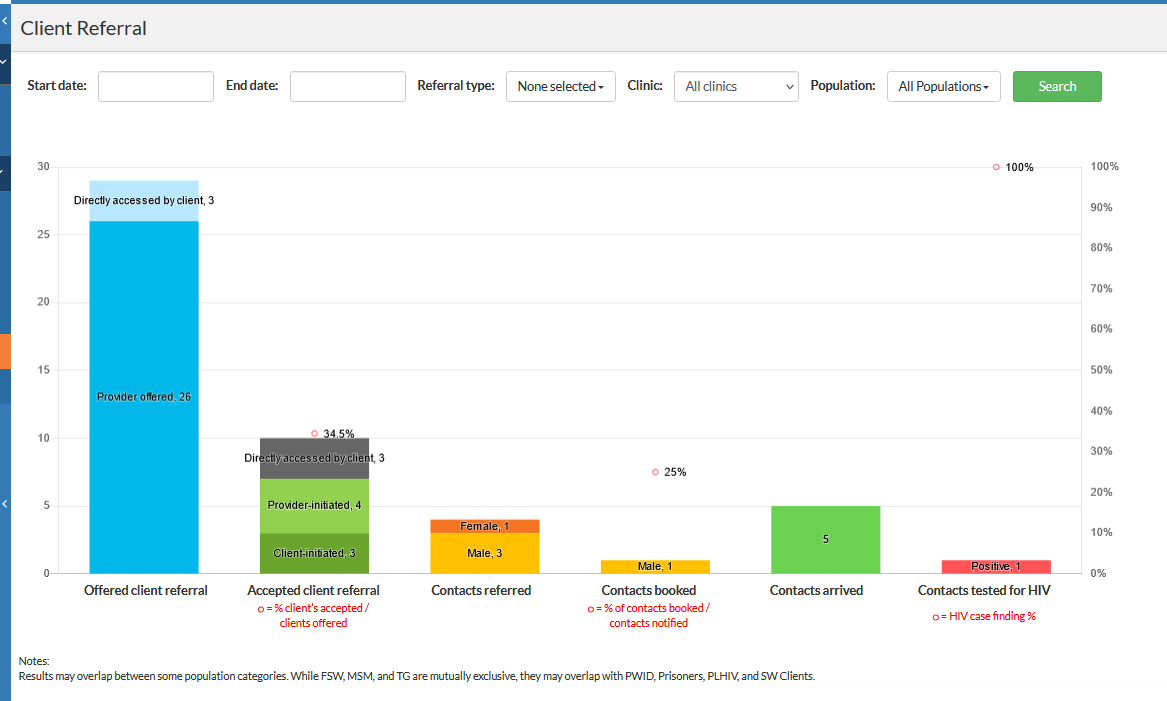
Task: Select the Client-initiated, 3 bar segment
Action: point(314,553)
